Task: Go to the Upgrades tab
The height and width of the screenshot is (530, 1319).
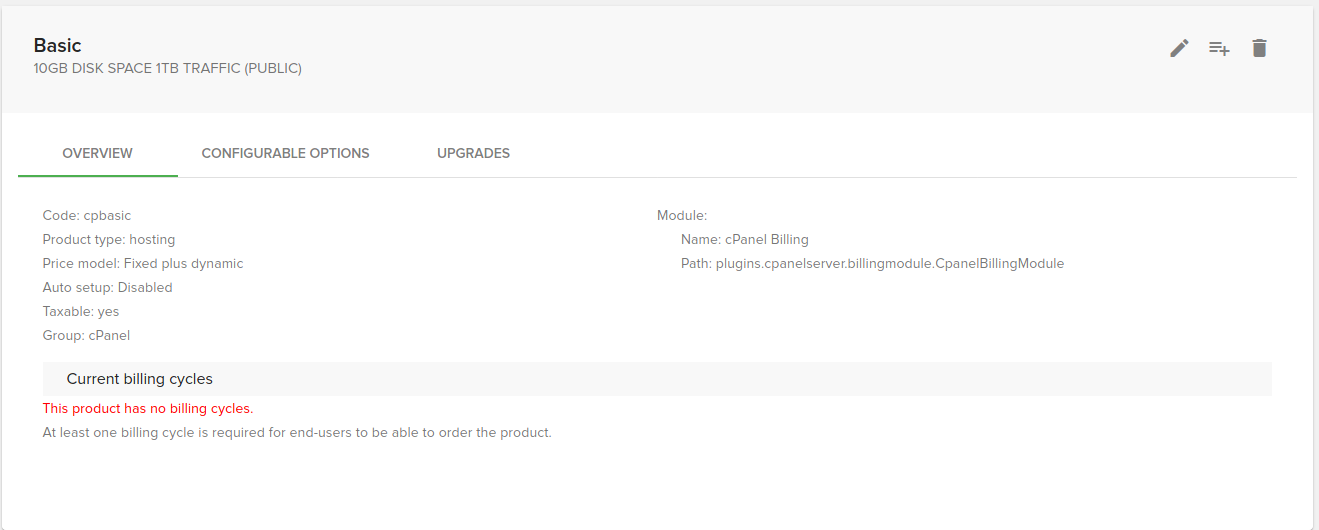Action: point(473,153)
